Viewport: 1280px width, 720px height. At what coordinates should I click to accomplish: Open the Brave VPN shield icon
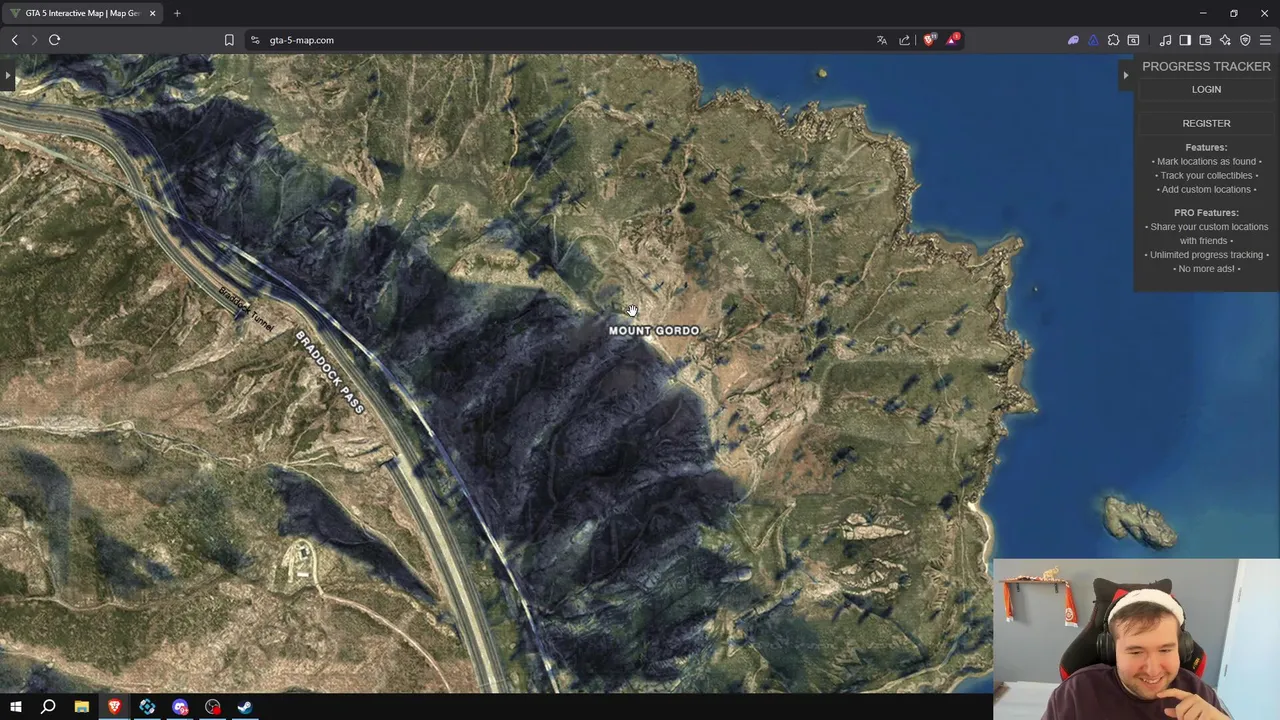pos(1245,40)
